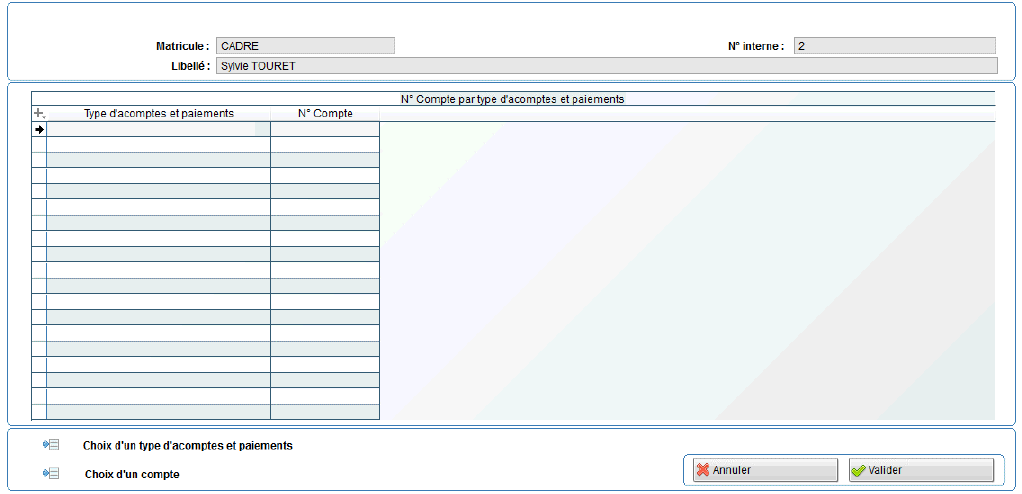
Task: Click the Valider button
Action: (x=922, y=470)
